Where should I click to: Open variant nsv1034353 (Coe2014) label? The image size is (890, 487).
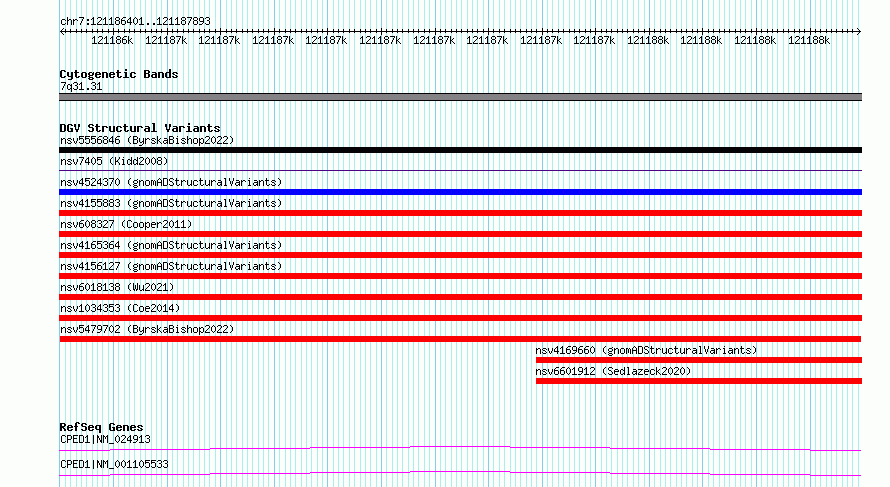(x=120, y=308)
